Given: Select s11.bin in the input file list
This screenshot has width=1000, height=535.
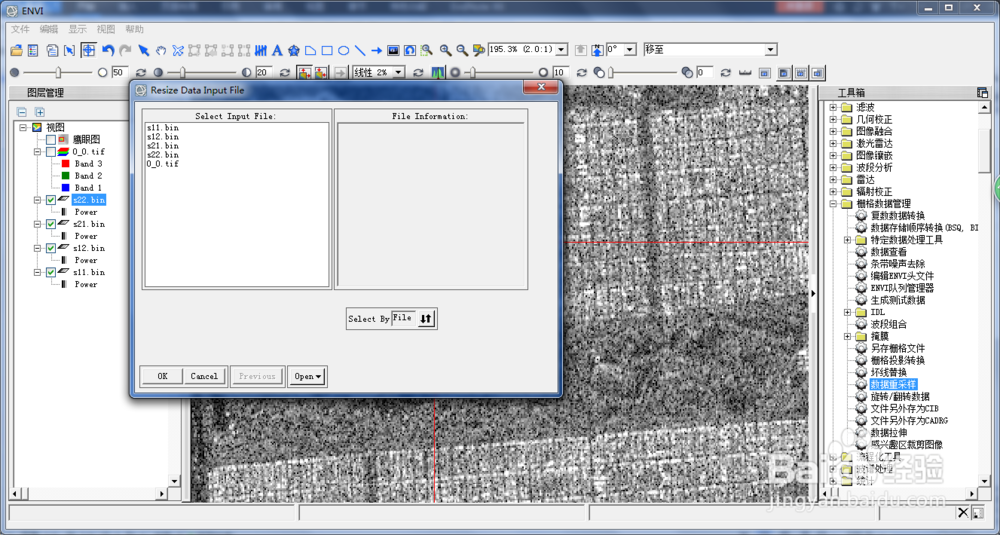Looking at the screenshot, I should click(163, 128).
